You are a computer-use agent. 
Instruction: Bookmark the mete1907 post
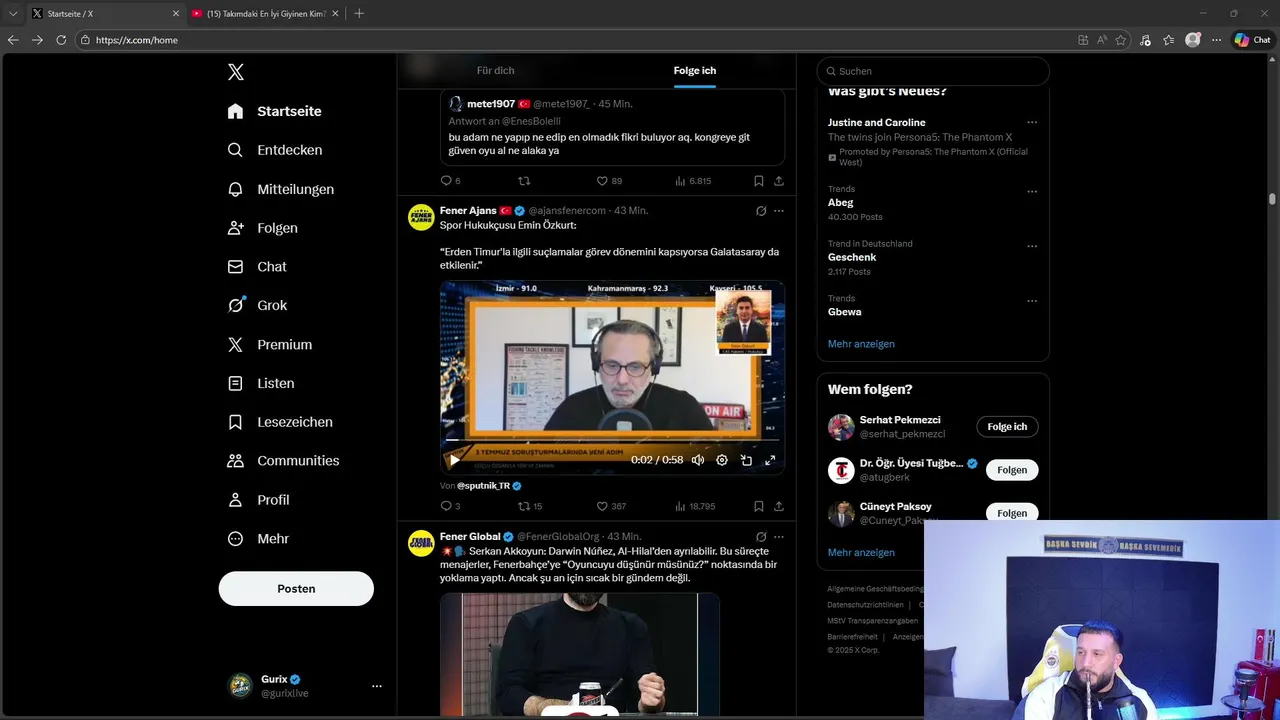tap(759, 181)
